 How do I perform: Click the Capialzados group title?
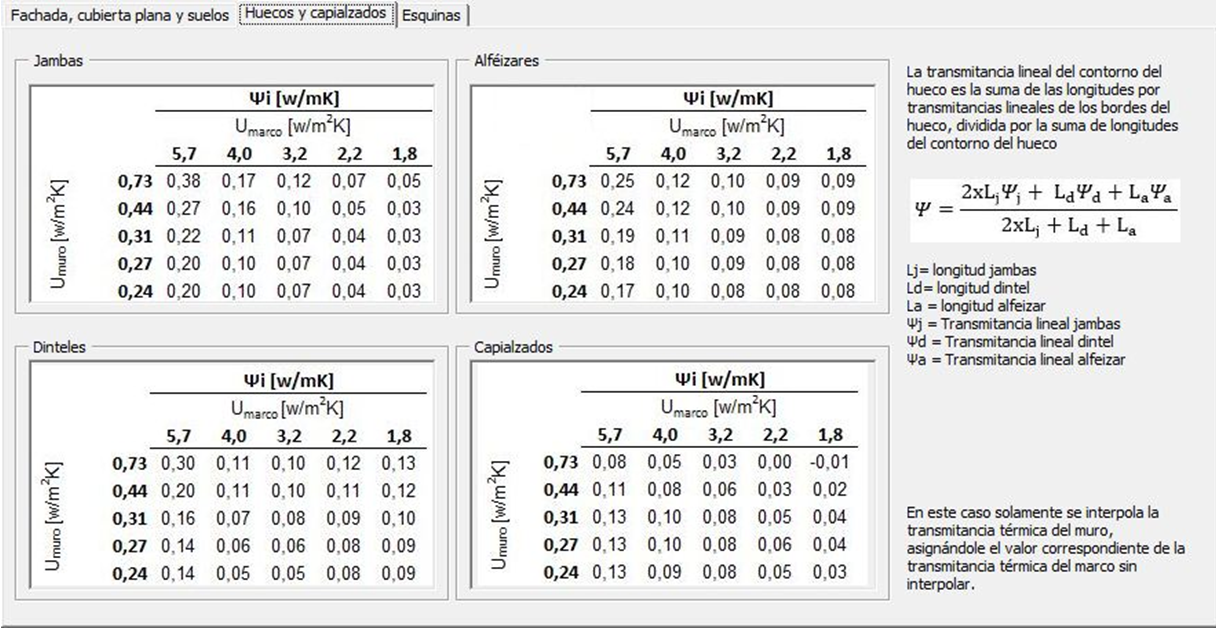(x=512, y=347)
